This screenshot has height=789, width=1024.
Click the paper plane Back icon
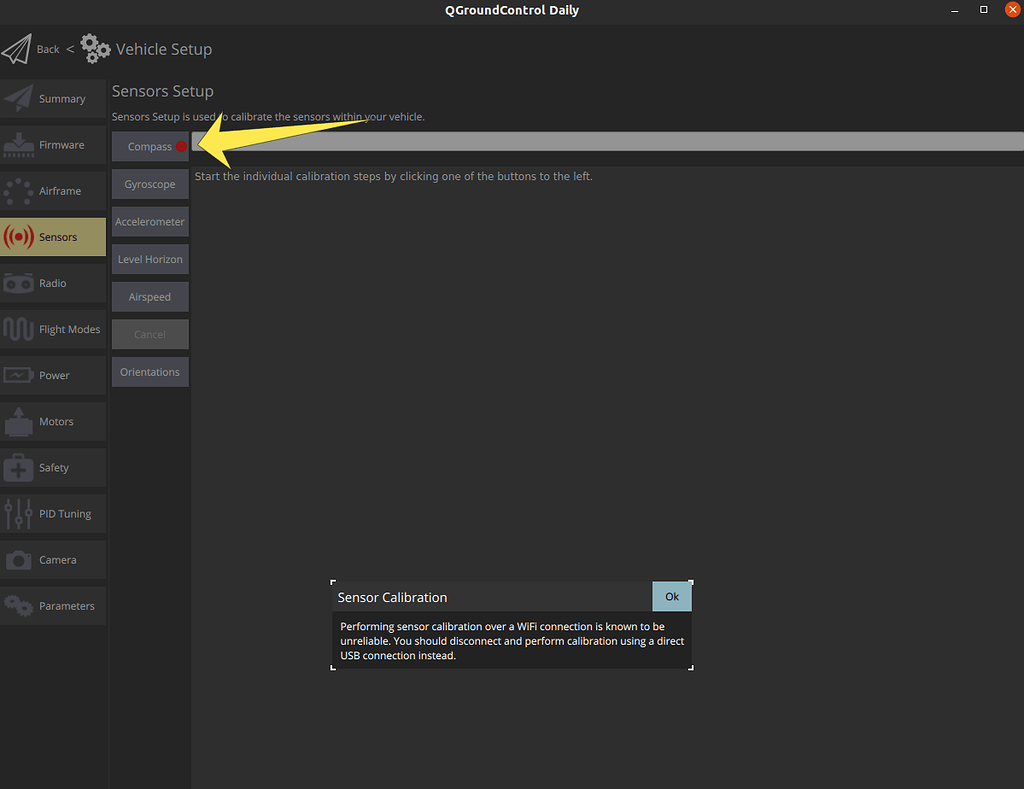(17, 49)
